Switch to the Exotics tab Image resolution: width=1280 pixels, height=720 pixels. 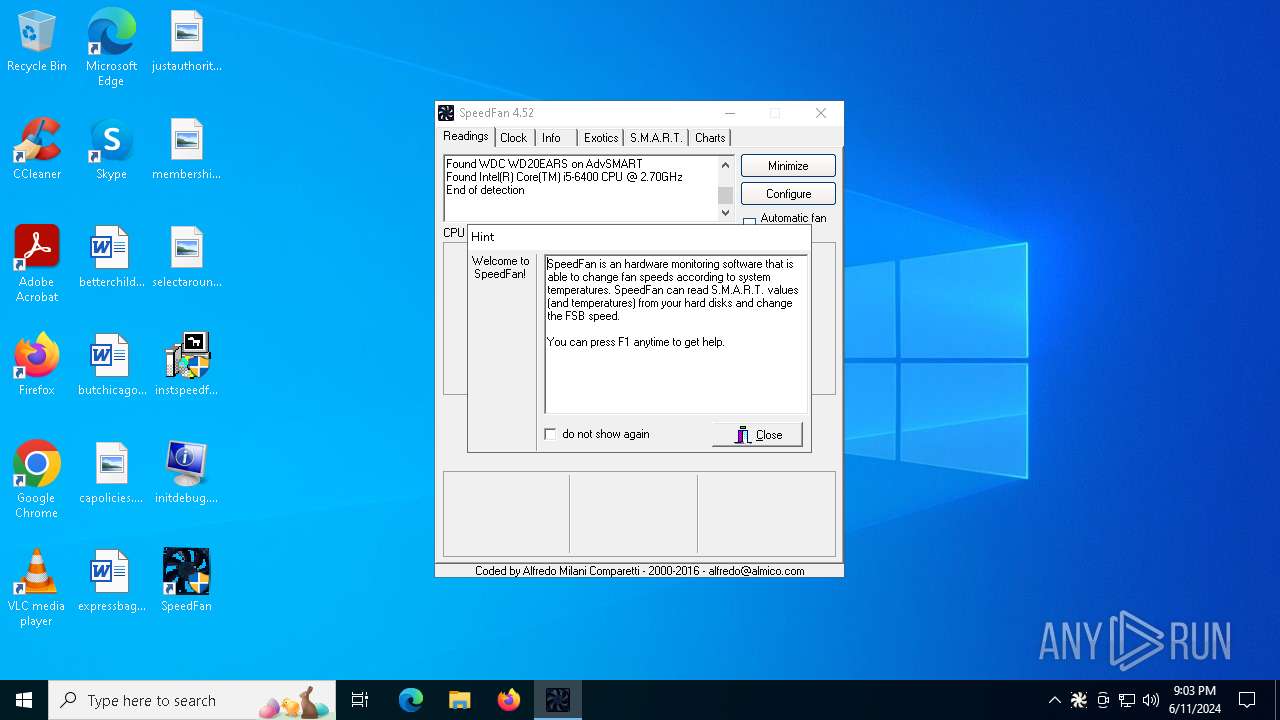(601, 138)
